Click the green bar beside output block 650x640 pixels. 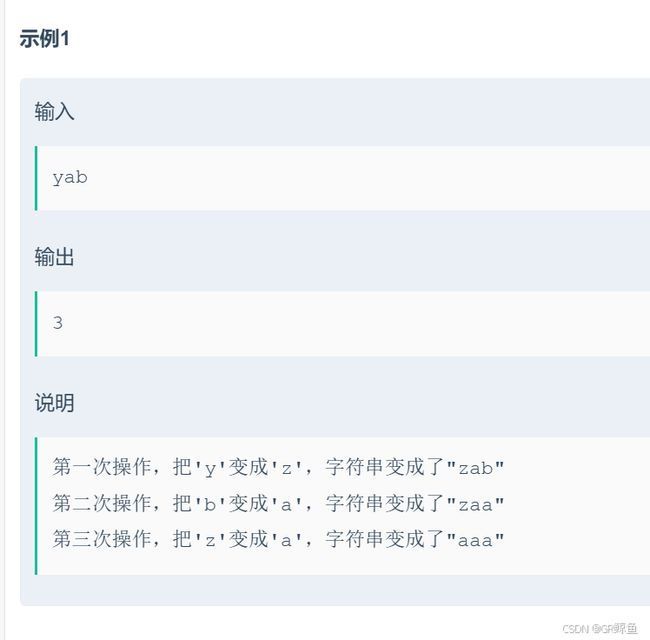[x=36, y=324]
